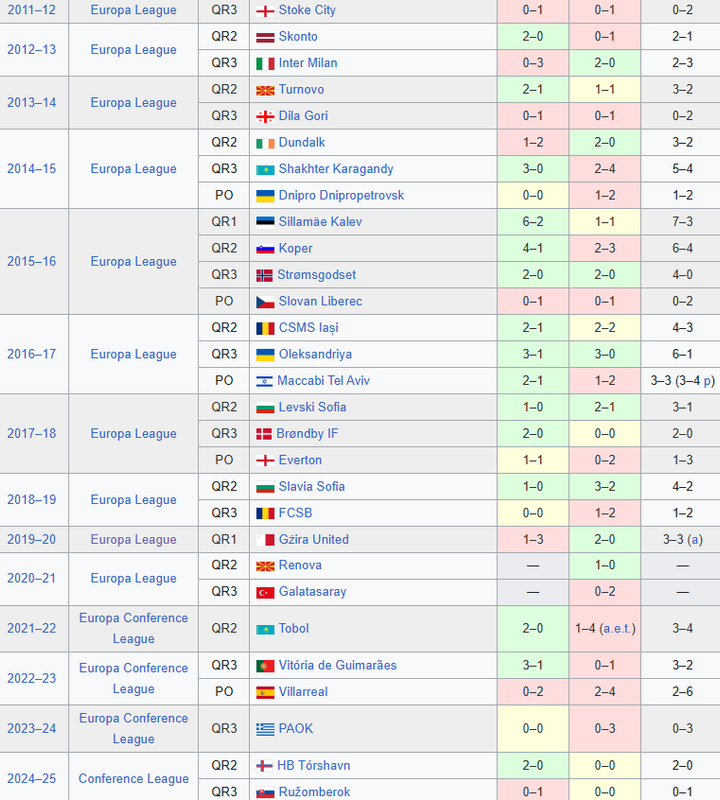The width and height of the screenshot is (720, 800).
Task: Click the Faroe Islands flag beside HB Tórshavn
Action: (x=264, y=766)
